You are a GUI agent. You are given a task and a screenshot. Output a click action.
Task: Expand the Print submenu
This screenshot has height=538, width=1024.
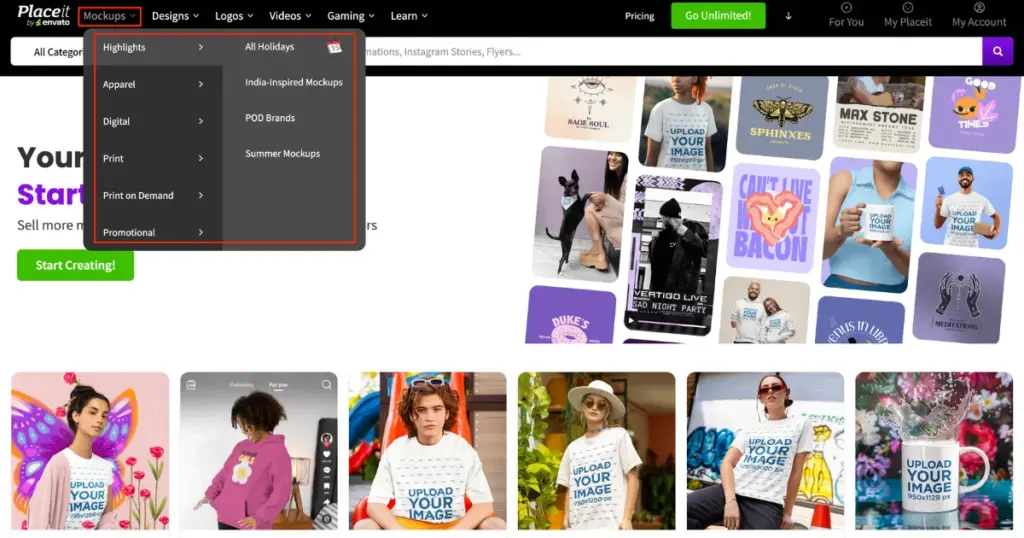[x=153, y=158]
